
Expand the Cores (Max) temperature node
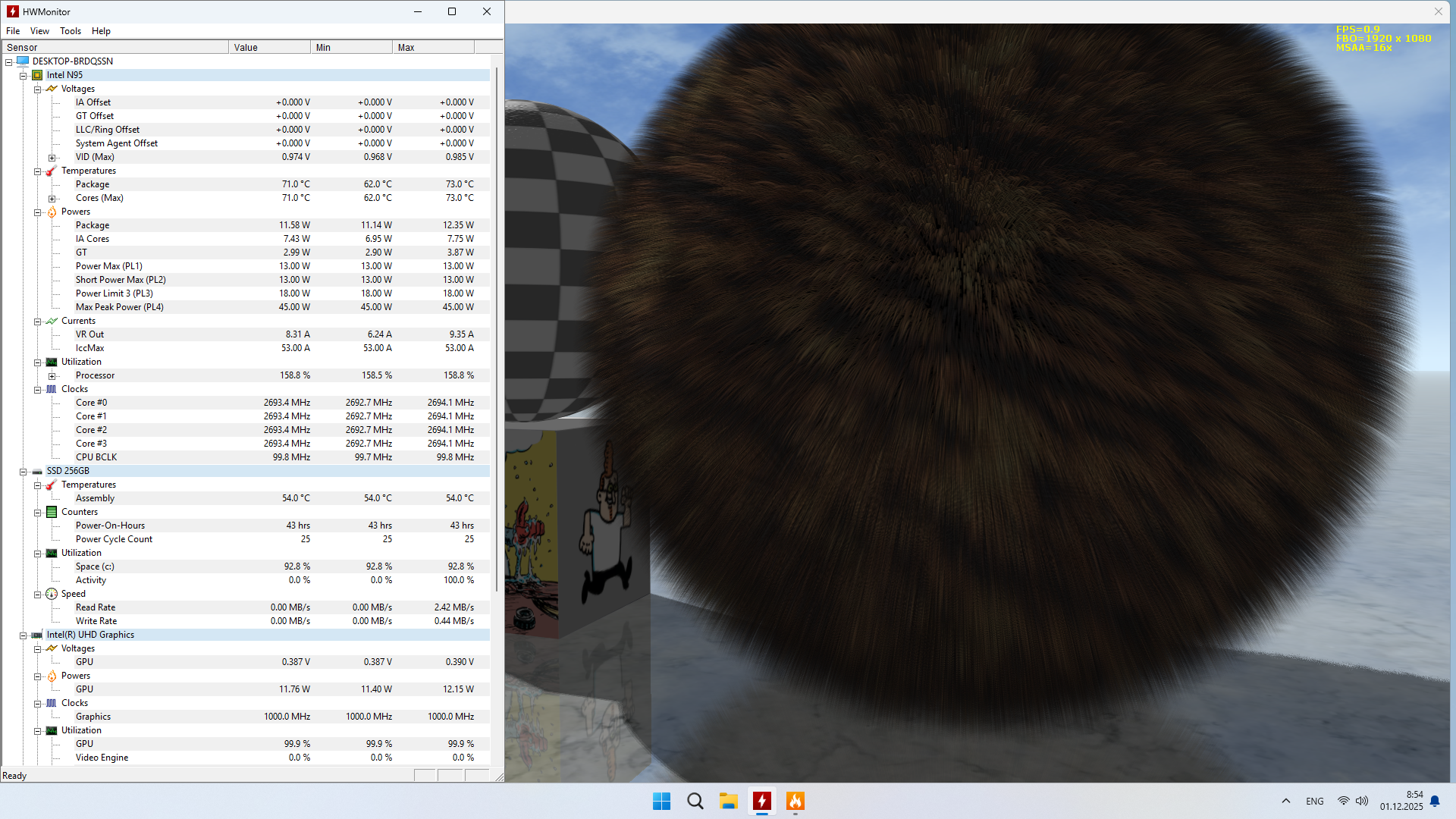click(x=52, y=199)
